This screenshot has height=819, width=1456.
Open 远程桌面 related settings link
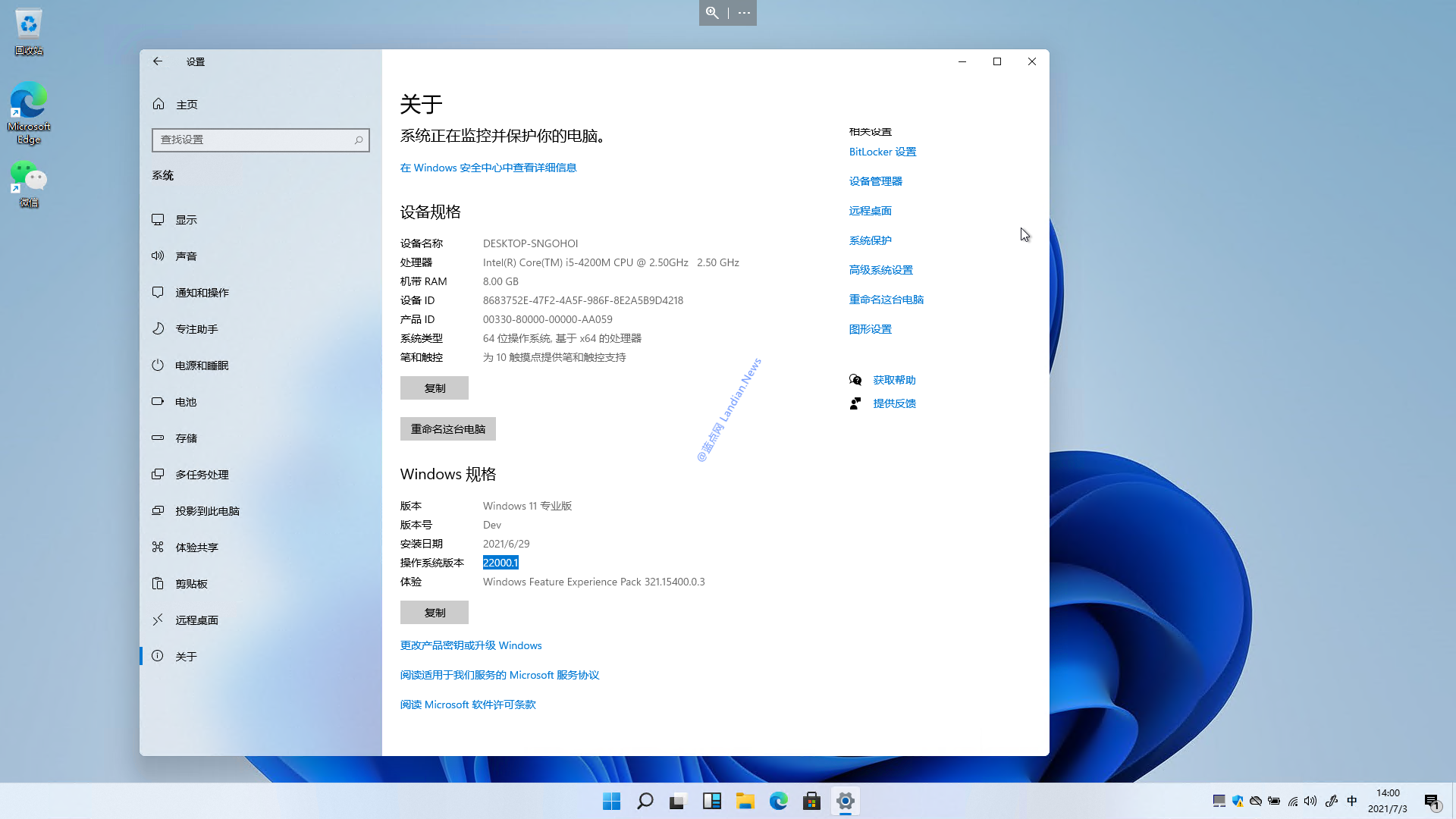(871, 211)
